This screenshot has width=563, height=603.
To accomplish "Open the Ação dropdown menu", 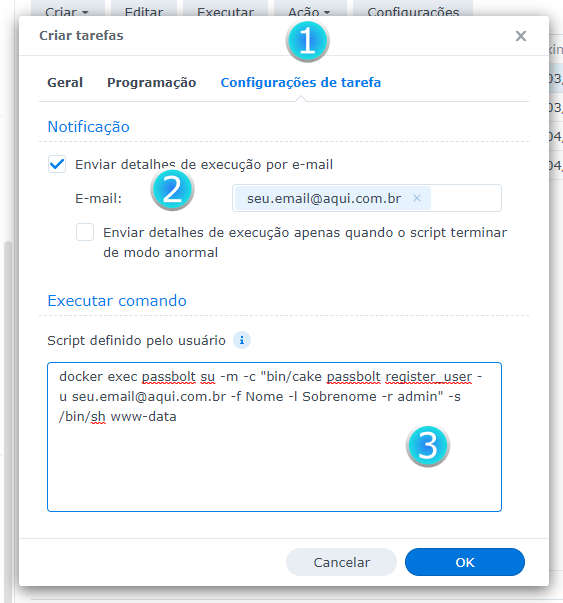I will (x=310, y=8).
